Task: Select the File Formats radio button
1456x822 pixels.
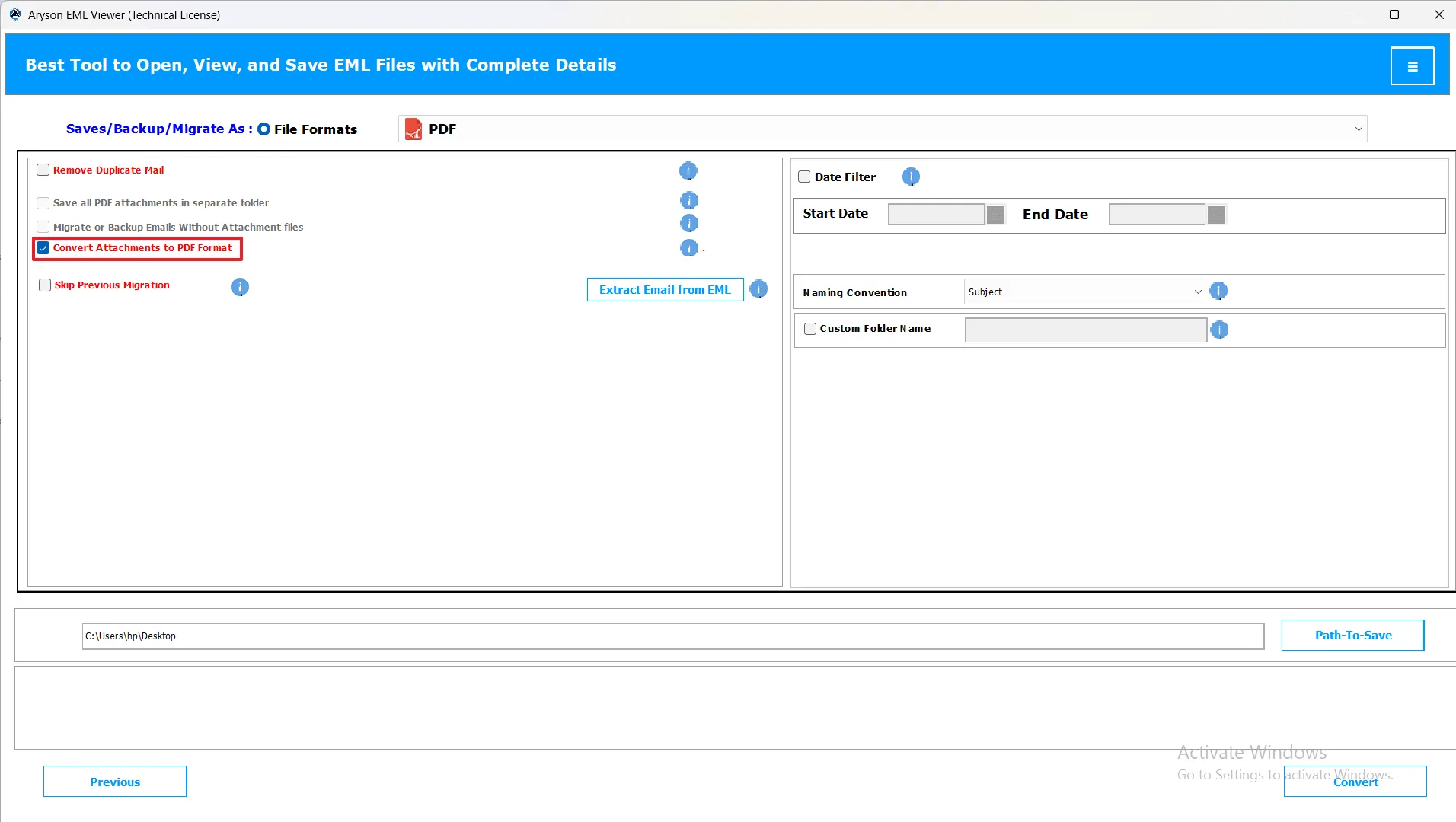Action: [x=263, y=129]
